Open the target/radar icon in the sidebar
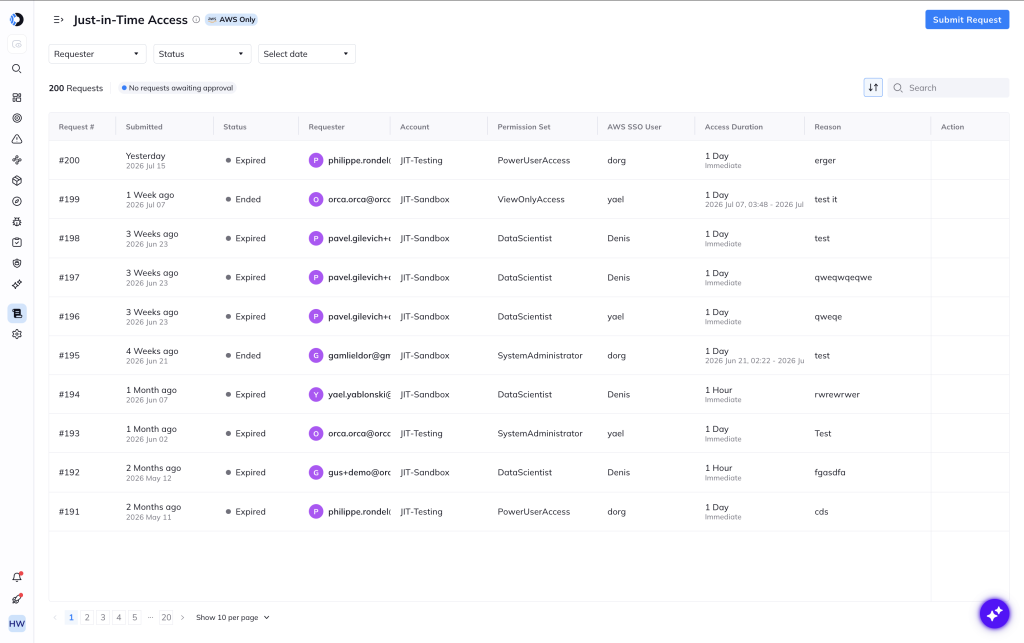This screenshot has height=643, width=1024. point(17,118)
